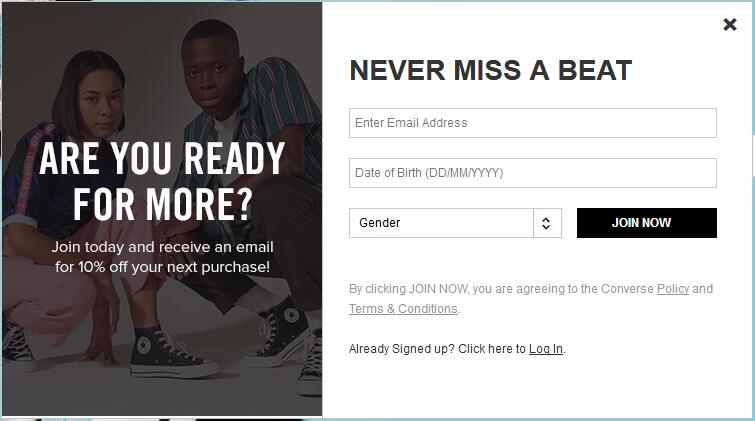
Task: Click the Gender dropdown up-down arrows
Action: click(x=546, y=223)
